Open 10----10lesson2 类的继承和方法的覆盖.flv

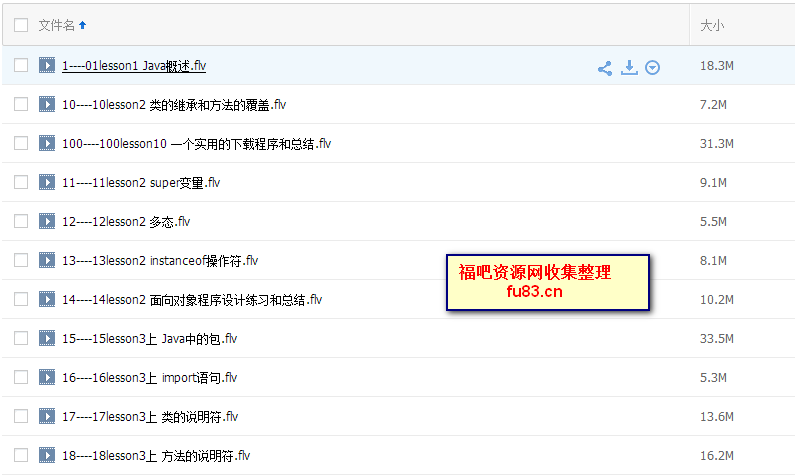(x=174, y=105)
